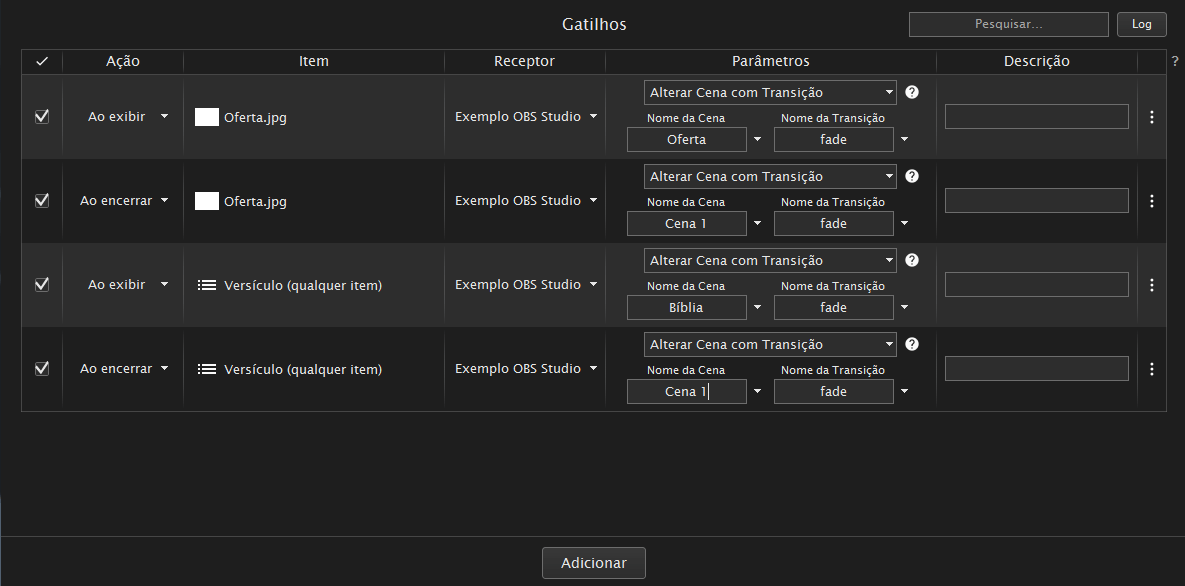Click the Adicionar button
Viewport: 1185px width, 586px height.
[593, 563]
